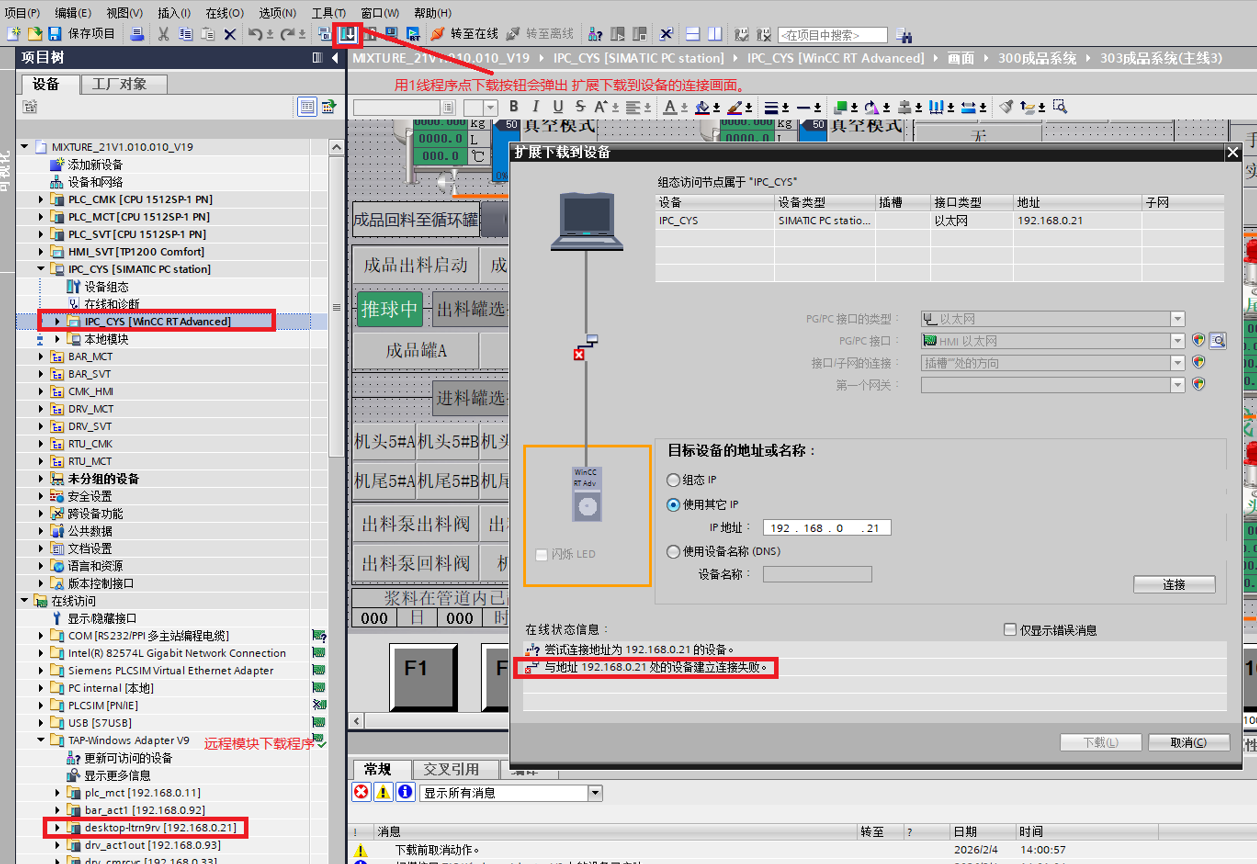Select IPC_CYS [WinCC RT Advanced] tree item
Viewport: 1257px width, 864px height.
[x=157, y=321]
